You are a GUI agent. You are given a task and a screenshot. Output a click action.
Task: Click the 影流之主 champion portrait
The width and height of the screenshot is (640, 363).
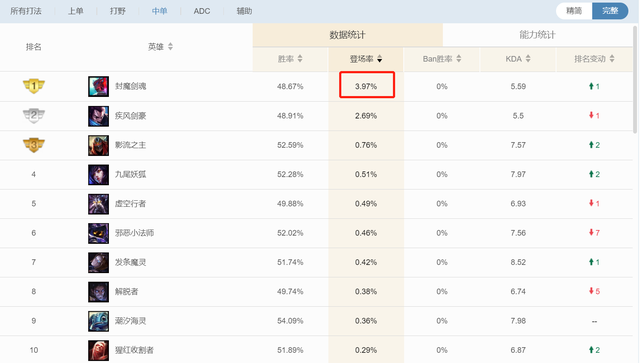click(98, 145)
